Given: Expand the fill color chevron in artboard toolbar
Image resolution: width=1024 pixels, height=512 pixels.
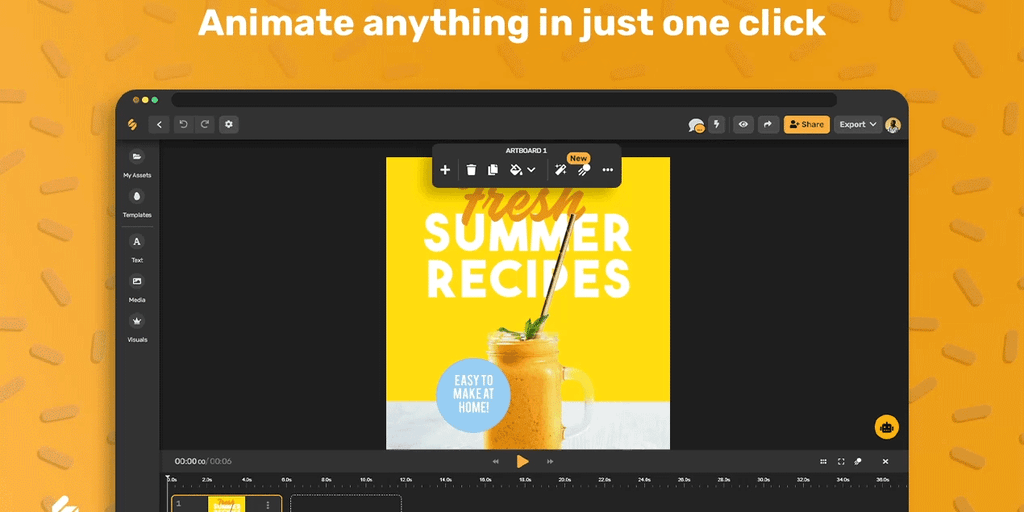Looking at the screenshot, I should coord(532,170).
